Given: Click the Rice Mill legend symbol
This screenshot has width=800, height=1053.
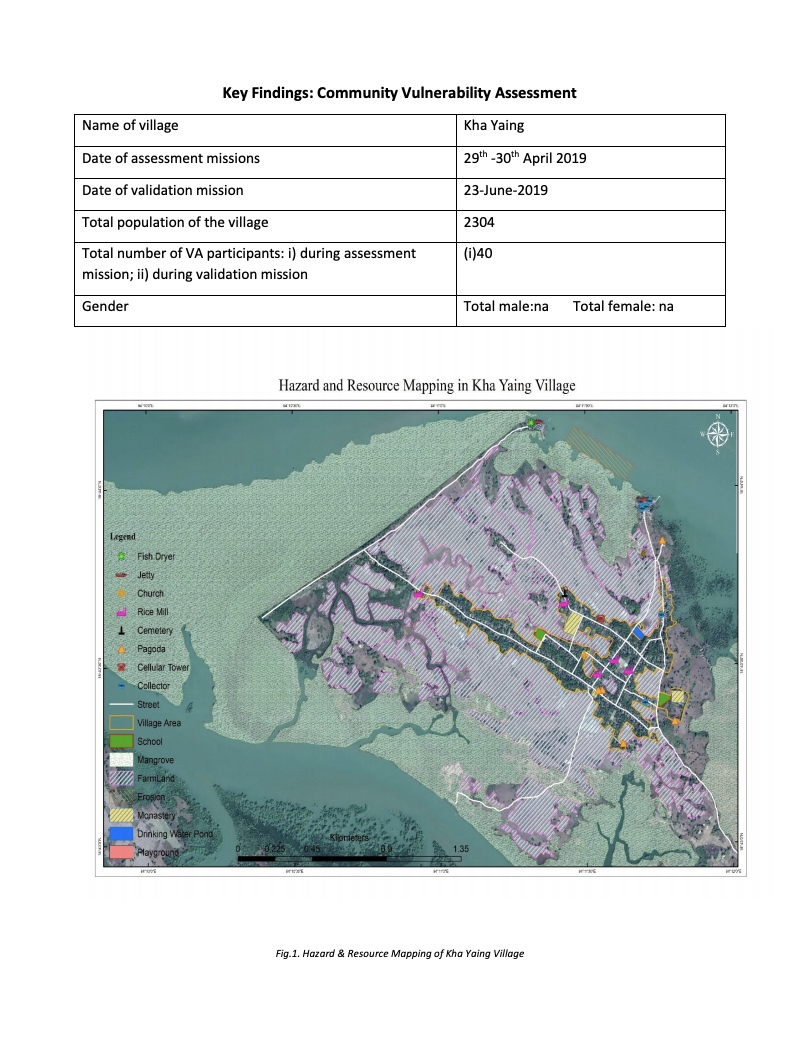Looking at the screenshot, I should pos(121,611).
